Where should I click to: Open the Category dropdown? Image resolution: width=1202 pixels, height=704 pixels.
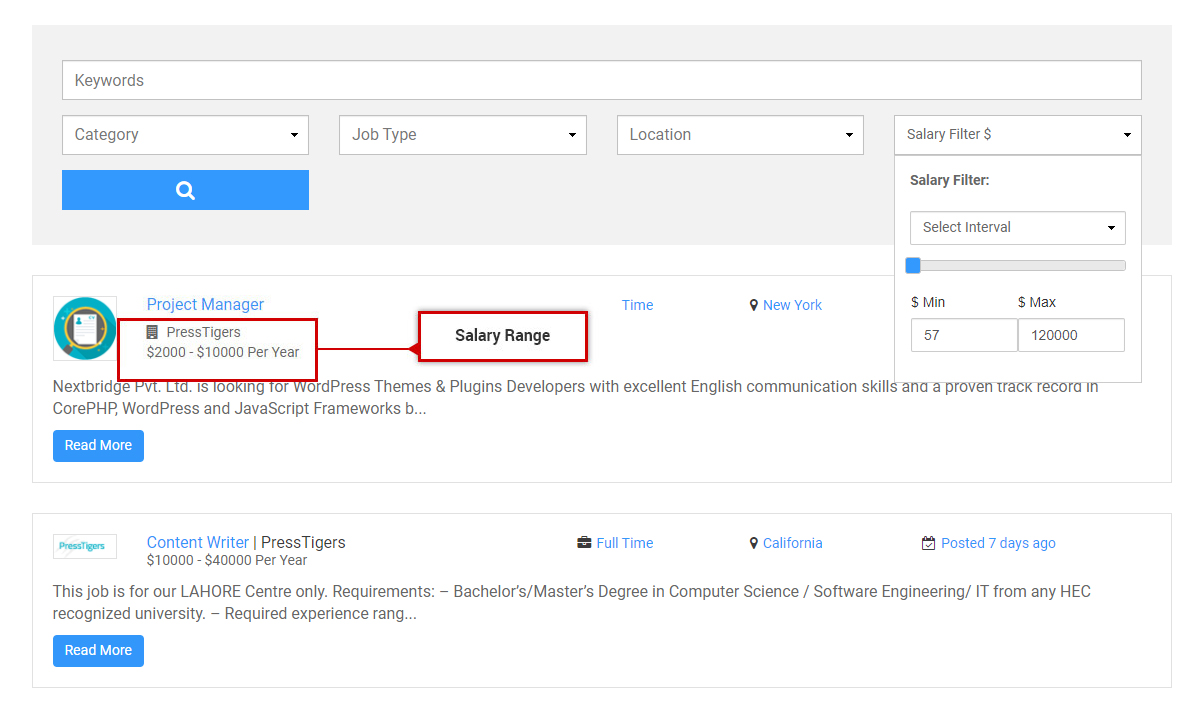(x=185, y=134)
